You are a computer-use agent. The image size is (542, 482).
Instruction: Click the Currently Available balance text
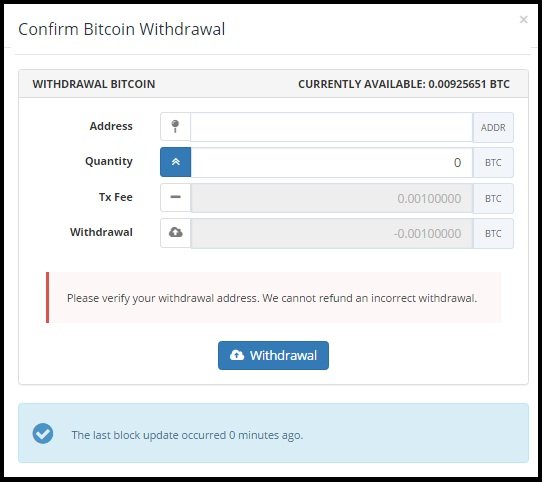[x=404, y=84]
